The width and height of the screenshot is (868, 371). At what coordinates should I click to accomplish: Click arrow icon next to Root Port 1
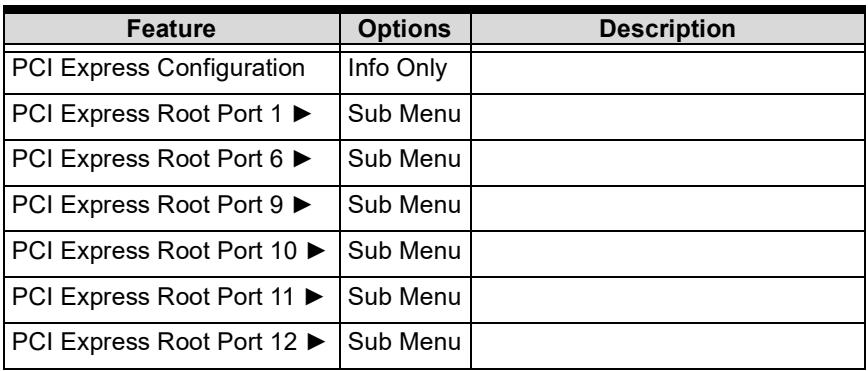(302, 115)
